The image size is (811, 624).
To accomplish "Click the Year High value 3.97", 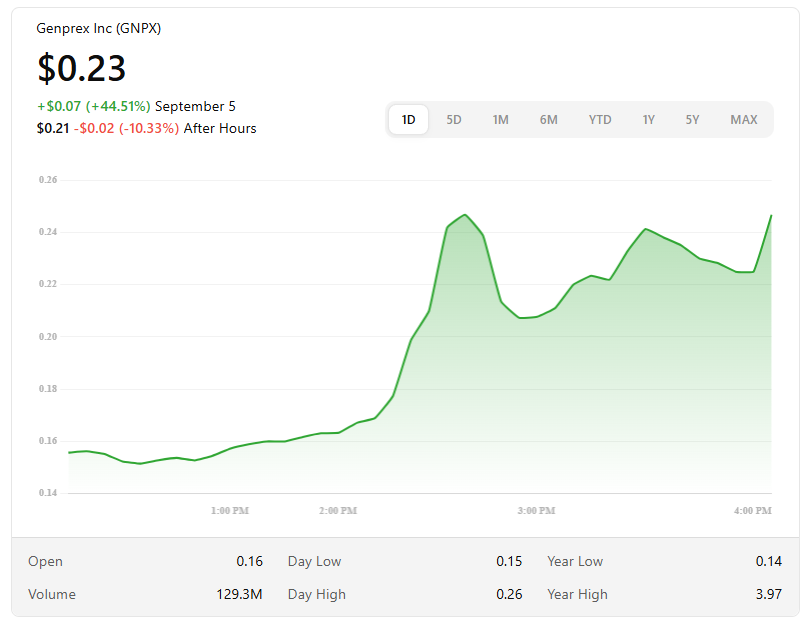I will click(768, 594).
